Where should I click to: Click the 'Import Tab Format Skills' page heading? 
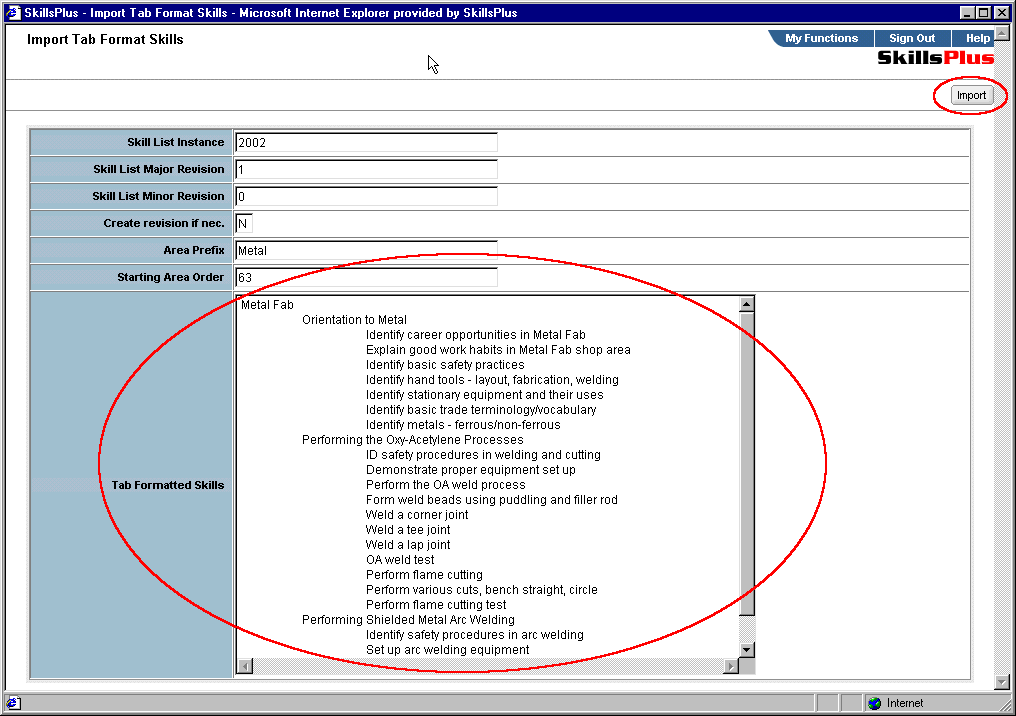pyautogui.click(x=105, y=40)
